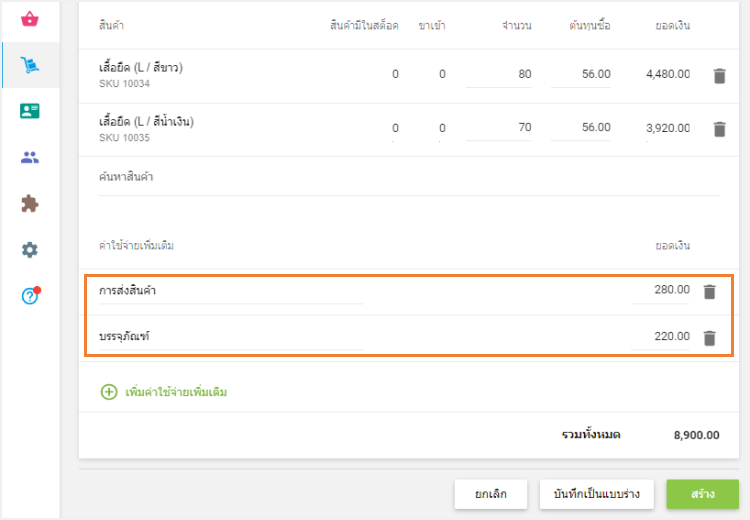Edit the 280.00 shipping cost amount
This screenshot has height=520, width=750.
pyautogui.click(x=661, y=291)
